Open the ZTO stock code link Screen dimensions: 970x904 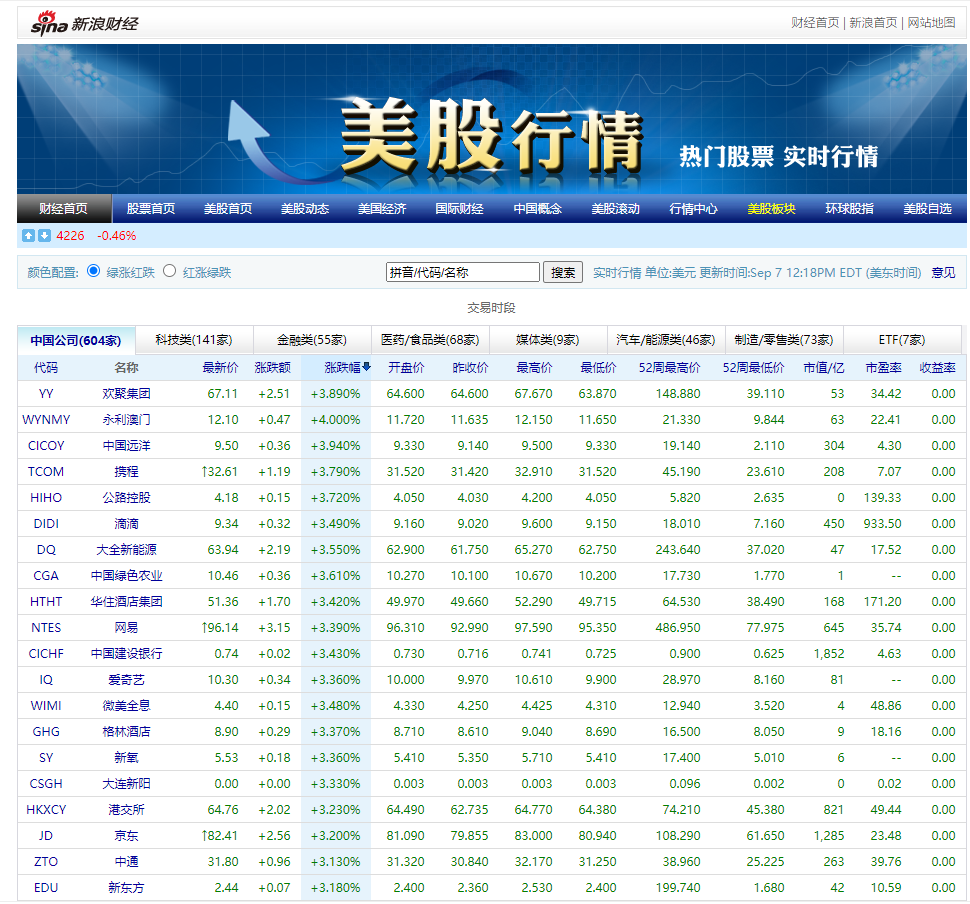pyautogui.click(x=46, y=861)
